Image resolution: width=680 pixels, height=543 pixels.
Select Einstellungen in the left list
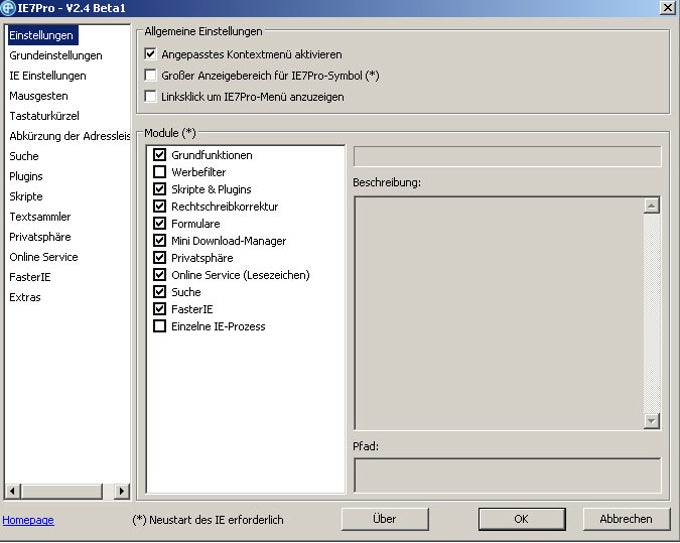(42, 35)
